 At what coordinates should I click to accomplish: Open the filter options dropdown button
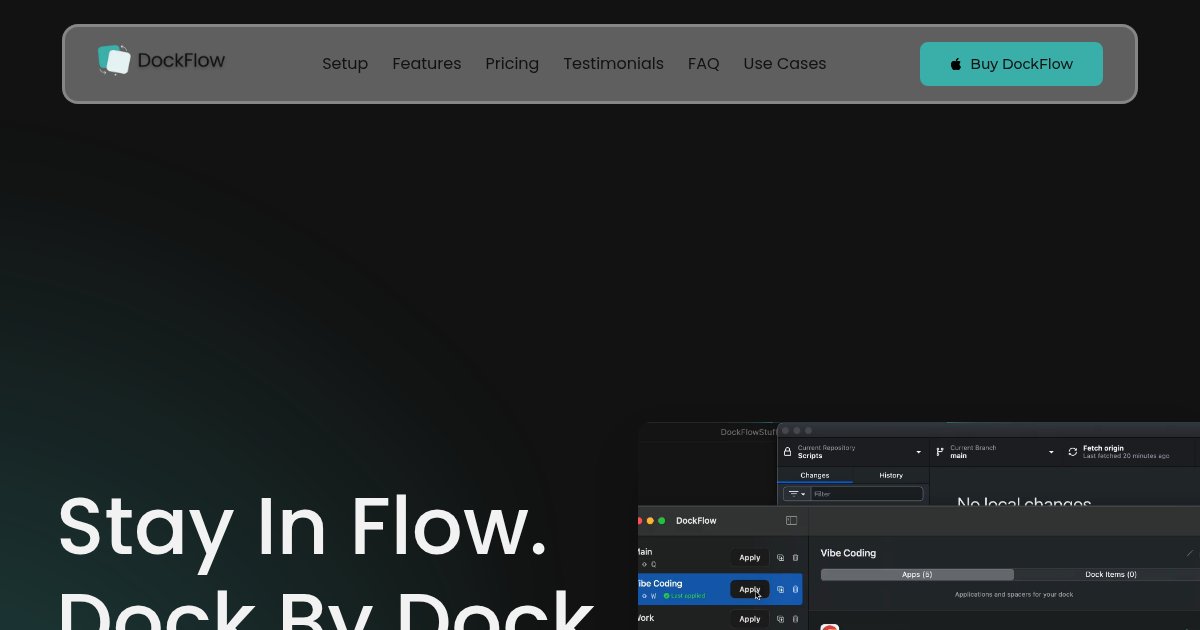pos(796,494)
